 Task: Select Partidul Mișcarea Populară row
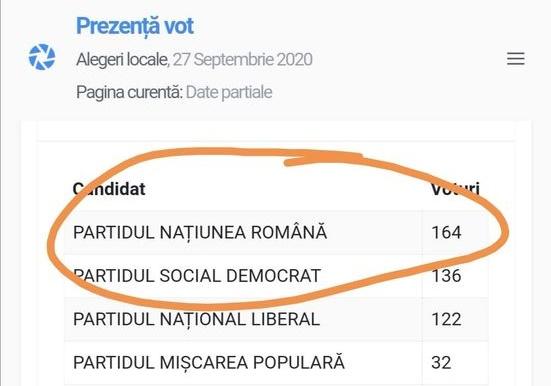276,363
